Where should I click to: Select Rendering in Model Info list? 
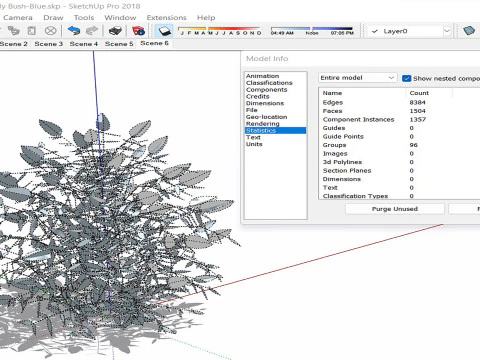263,124
